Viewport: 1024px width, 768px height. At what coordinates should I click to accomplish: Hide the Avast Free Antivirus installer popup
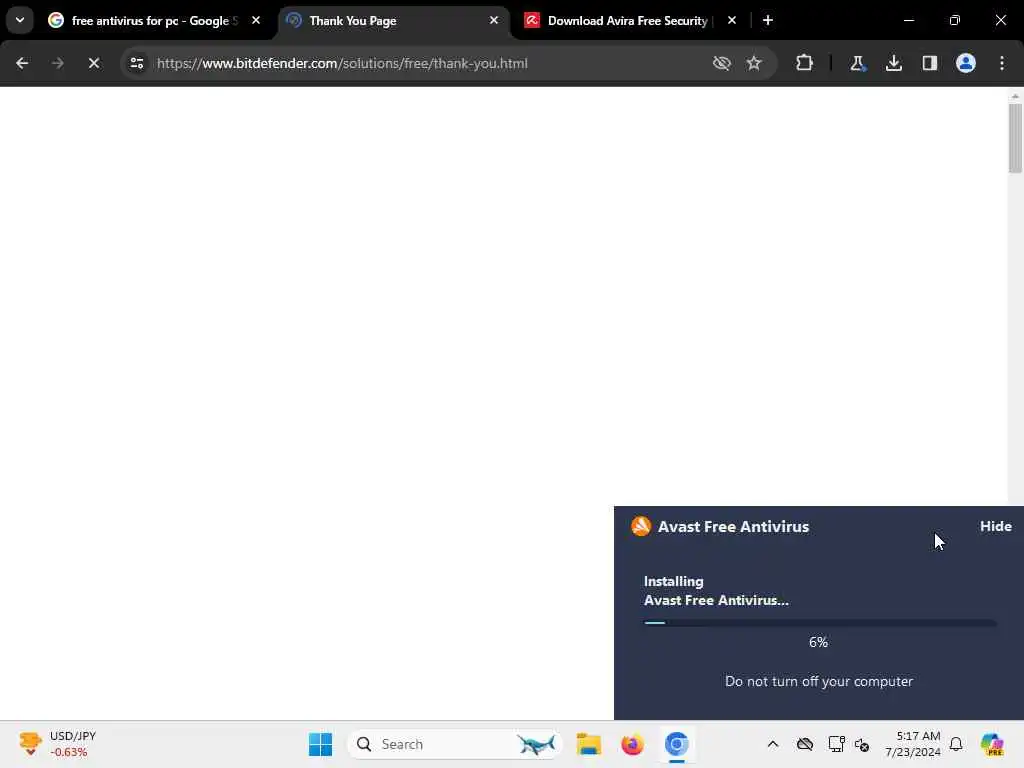click(x=995, y=526)
